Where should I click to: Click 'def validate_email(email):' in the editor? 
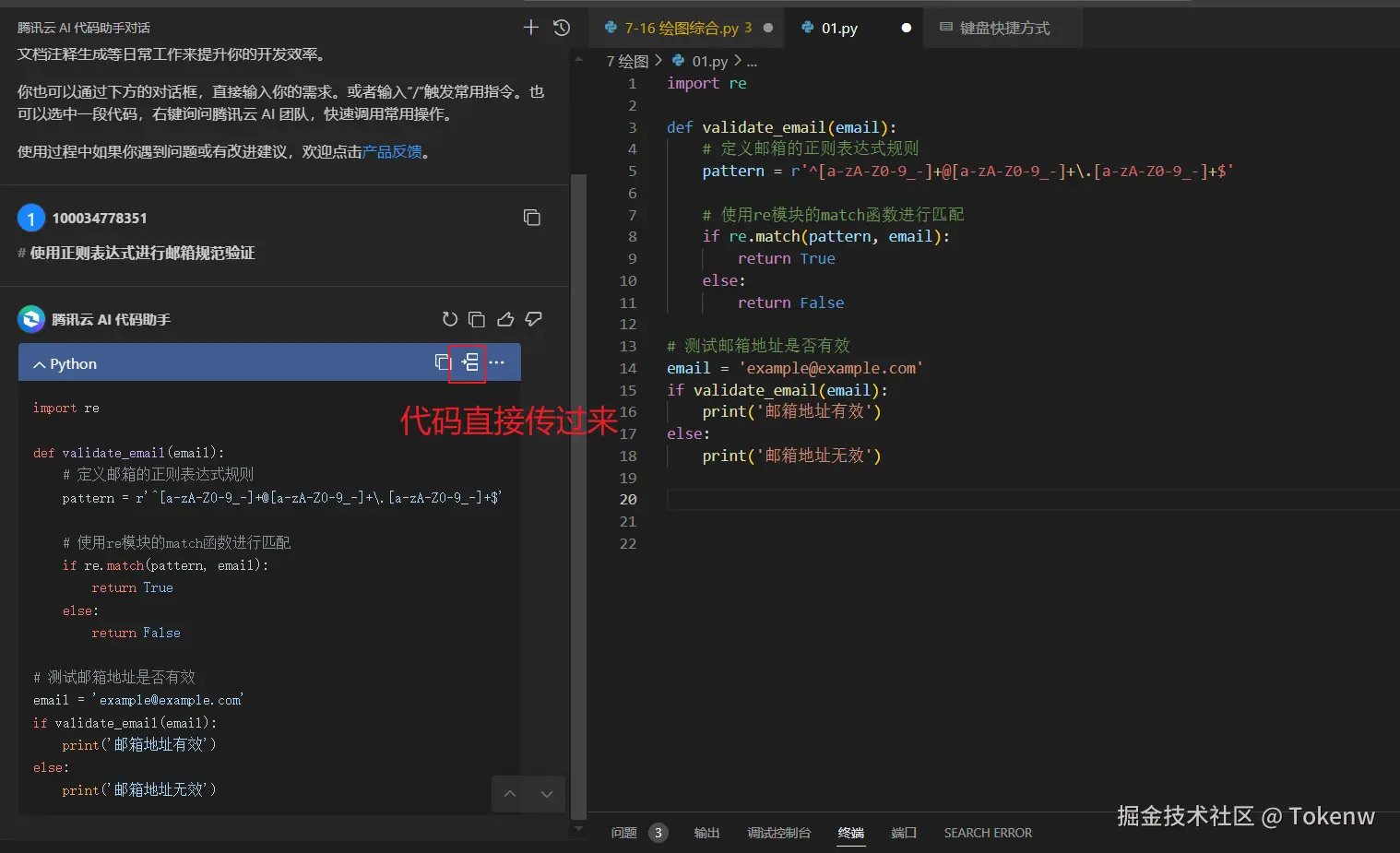click(x=781, y=127)
